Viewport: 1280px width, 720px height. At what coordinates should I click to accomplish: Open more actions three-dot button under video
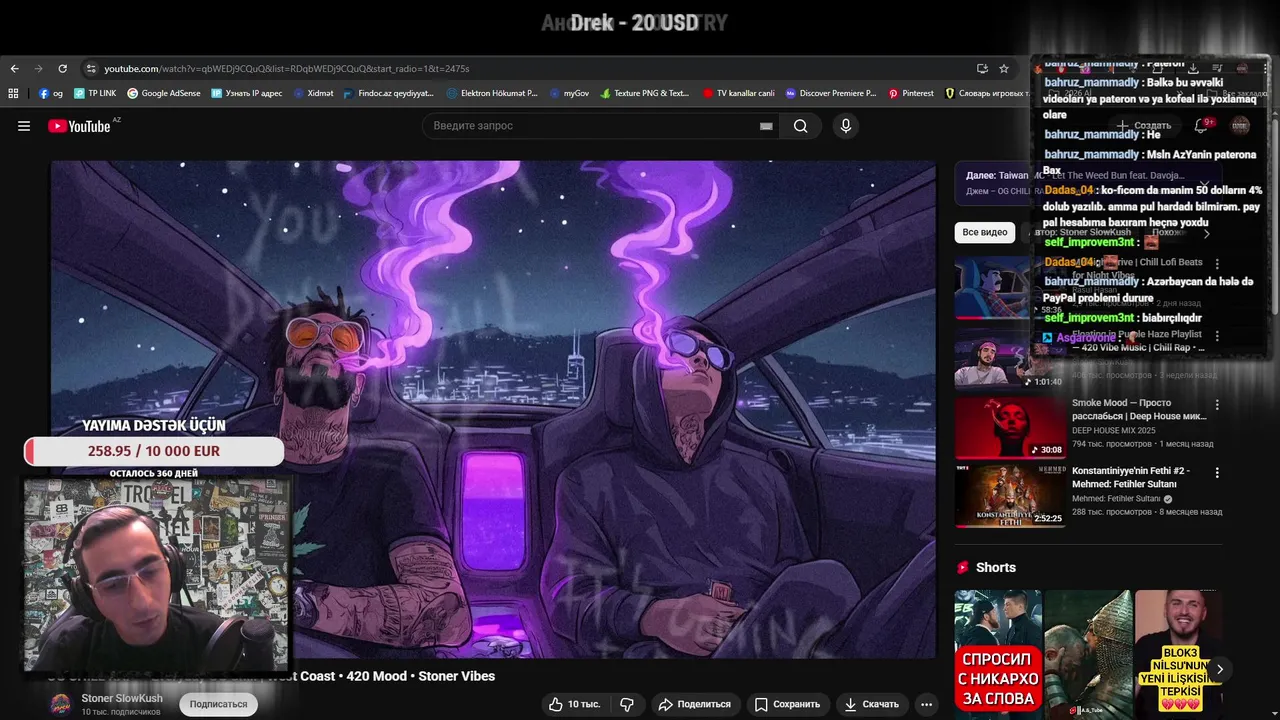pyautogui.click(x=926, y=704)
